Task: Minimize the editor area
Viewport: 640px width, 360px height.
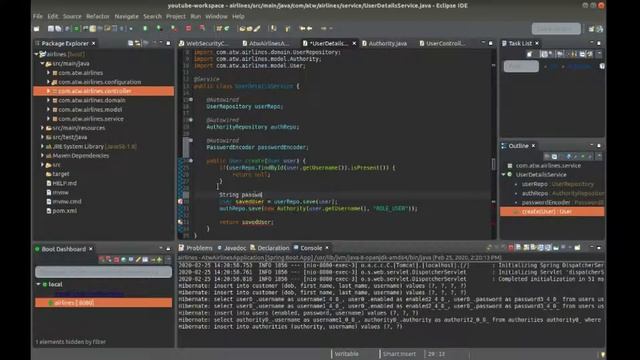Action: coord(483,43)
